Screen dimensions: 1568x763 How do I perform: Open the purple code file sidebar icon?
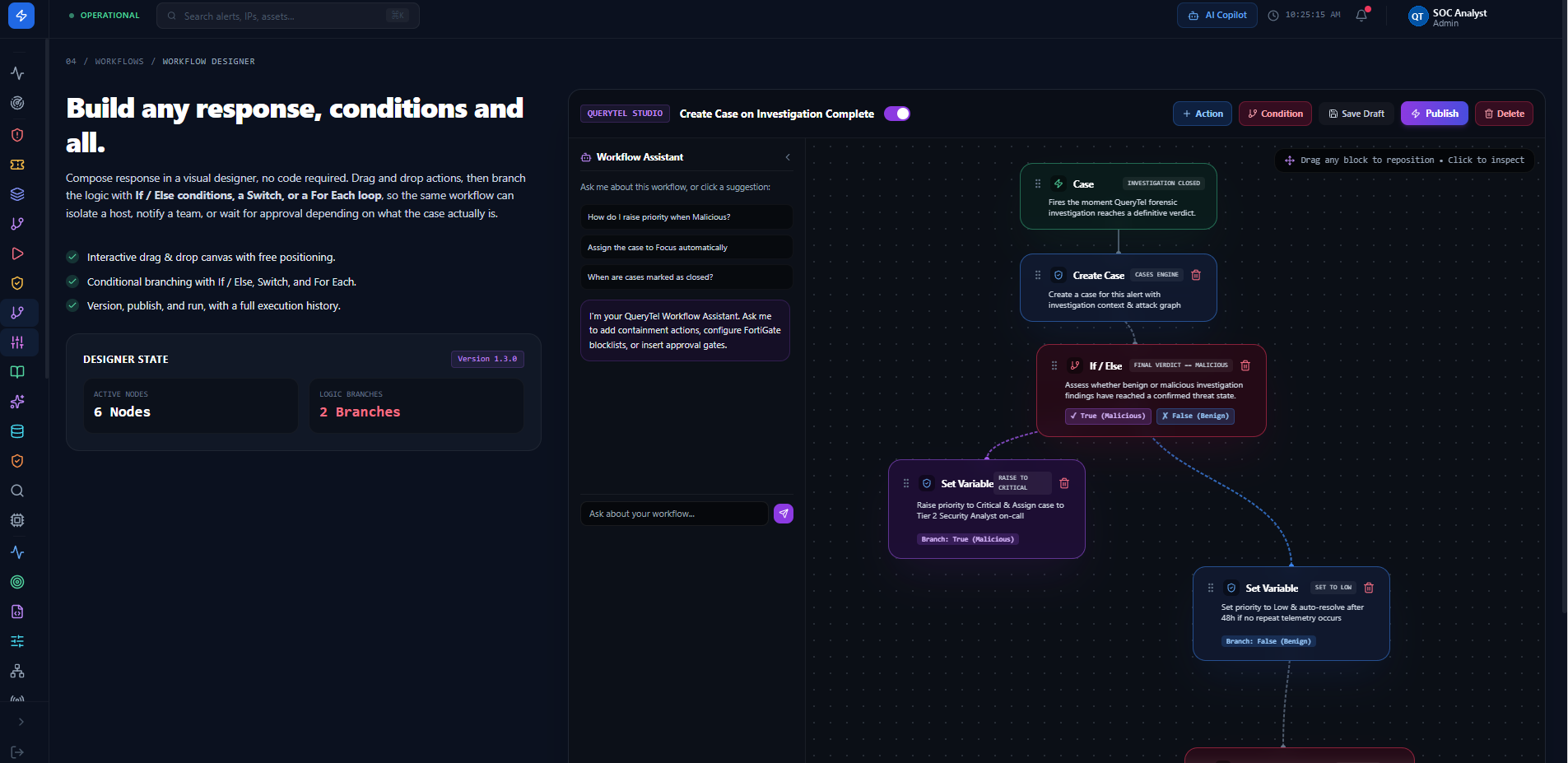coord(17,612)
